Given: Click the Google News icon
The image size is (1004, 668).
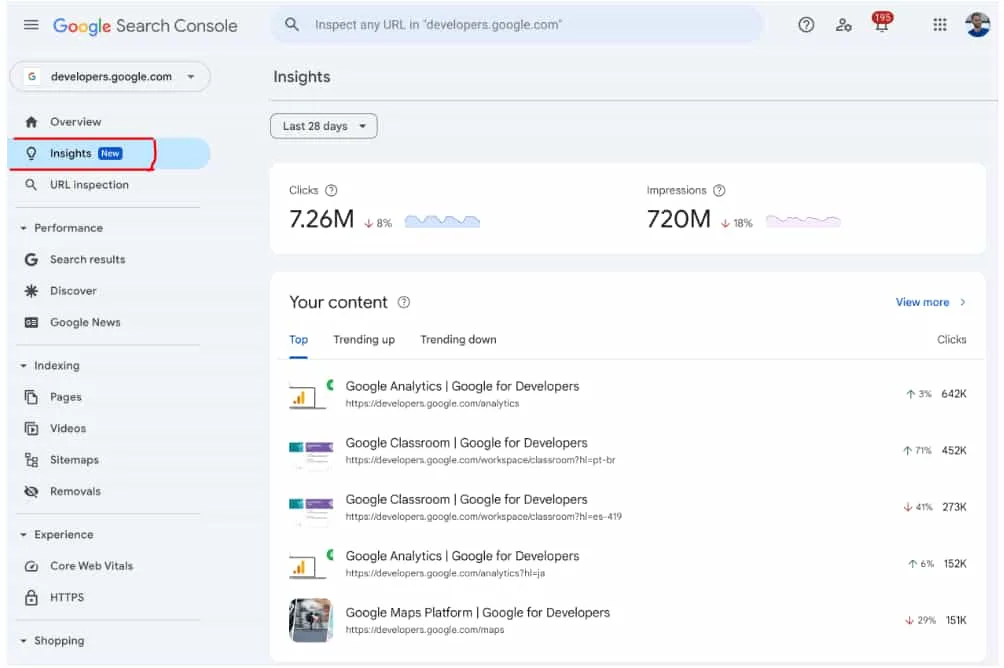Looking at the screenshot, I should pyautogui.click(x=31, y=322).
